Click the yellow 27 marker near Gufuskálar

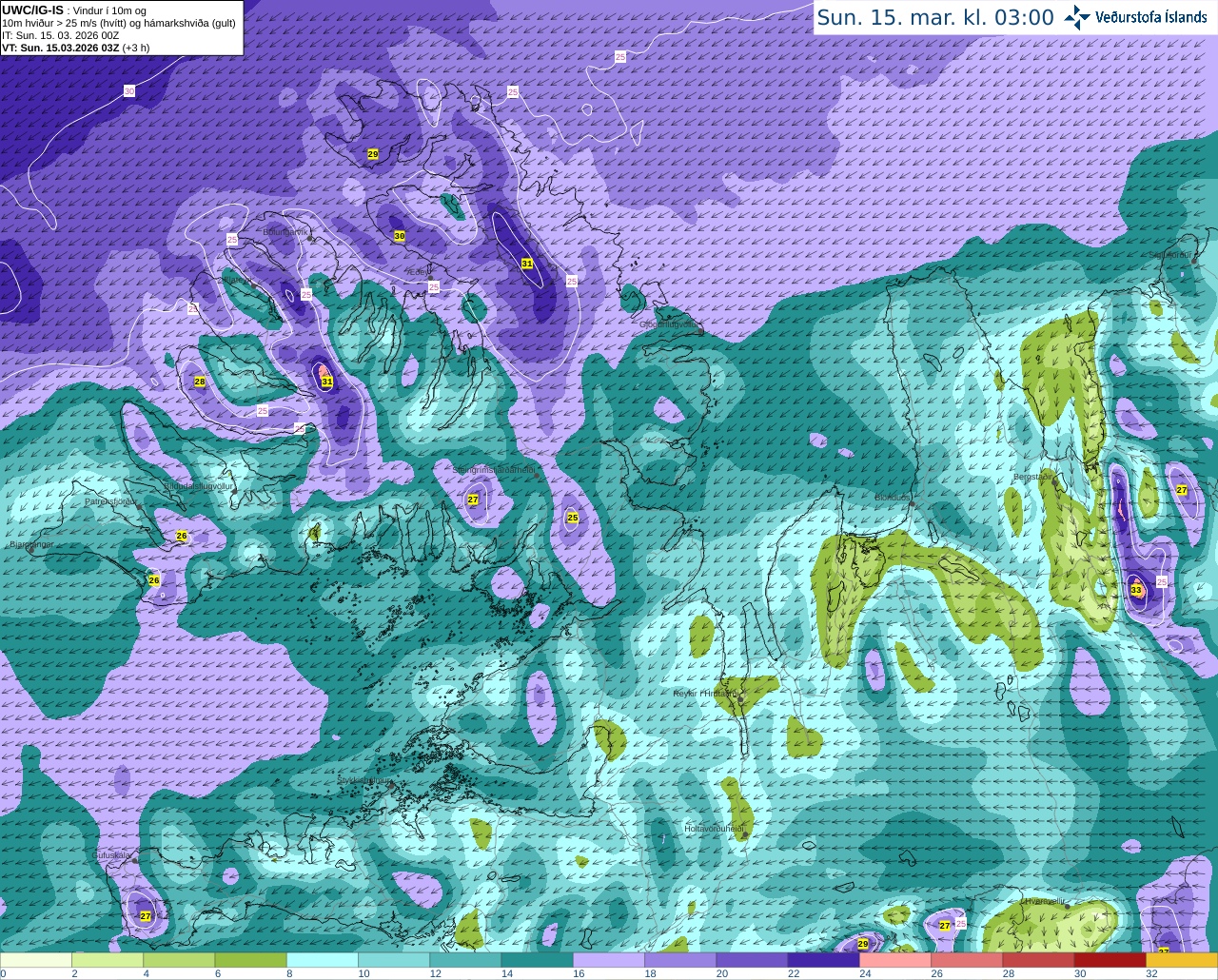[x=146, y=916]
